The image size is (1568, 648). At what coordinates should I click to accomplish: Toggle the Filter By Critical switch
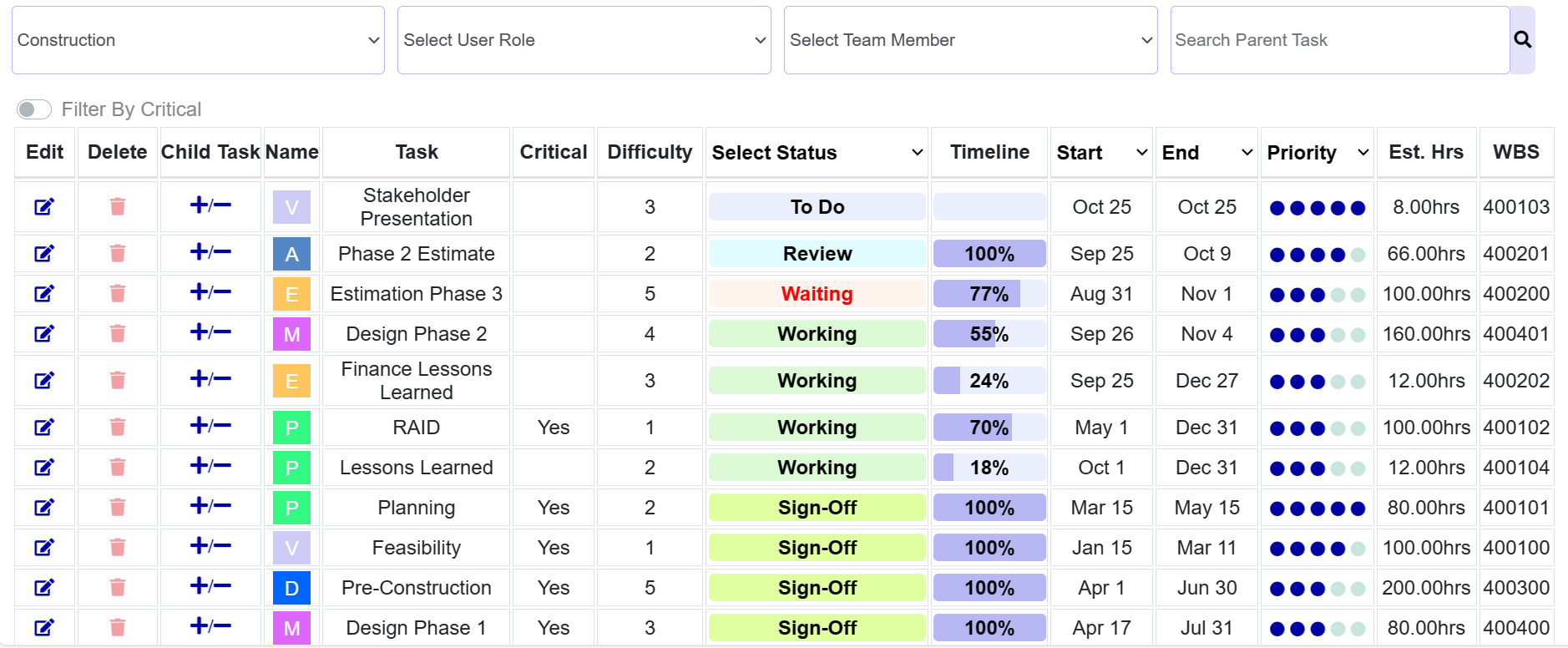(x=34, y=109)
